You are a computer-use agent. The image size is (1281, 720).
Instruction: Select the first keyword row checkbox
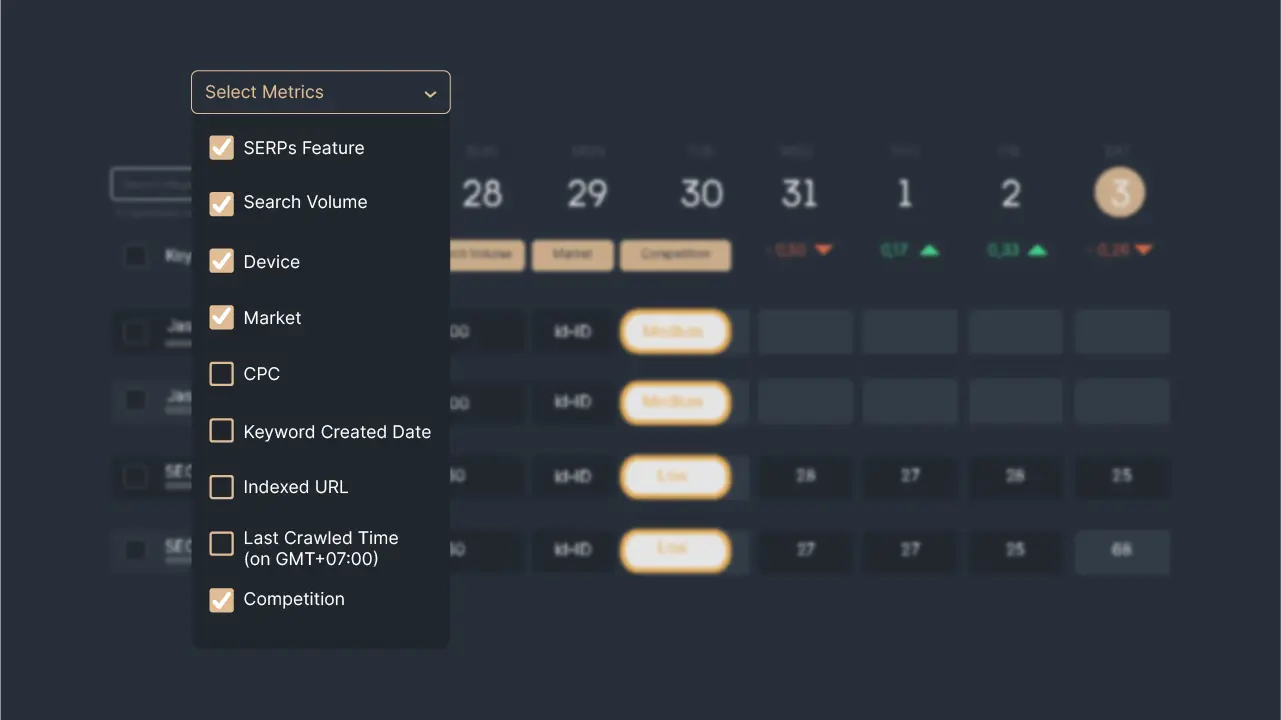click(x=135, y=330)
